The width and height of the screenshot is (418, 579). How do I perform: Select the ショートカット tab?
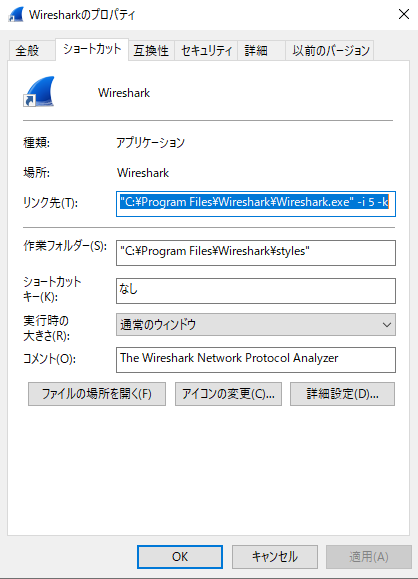click(x=92, y=49)
